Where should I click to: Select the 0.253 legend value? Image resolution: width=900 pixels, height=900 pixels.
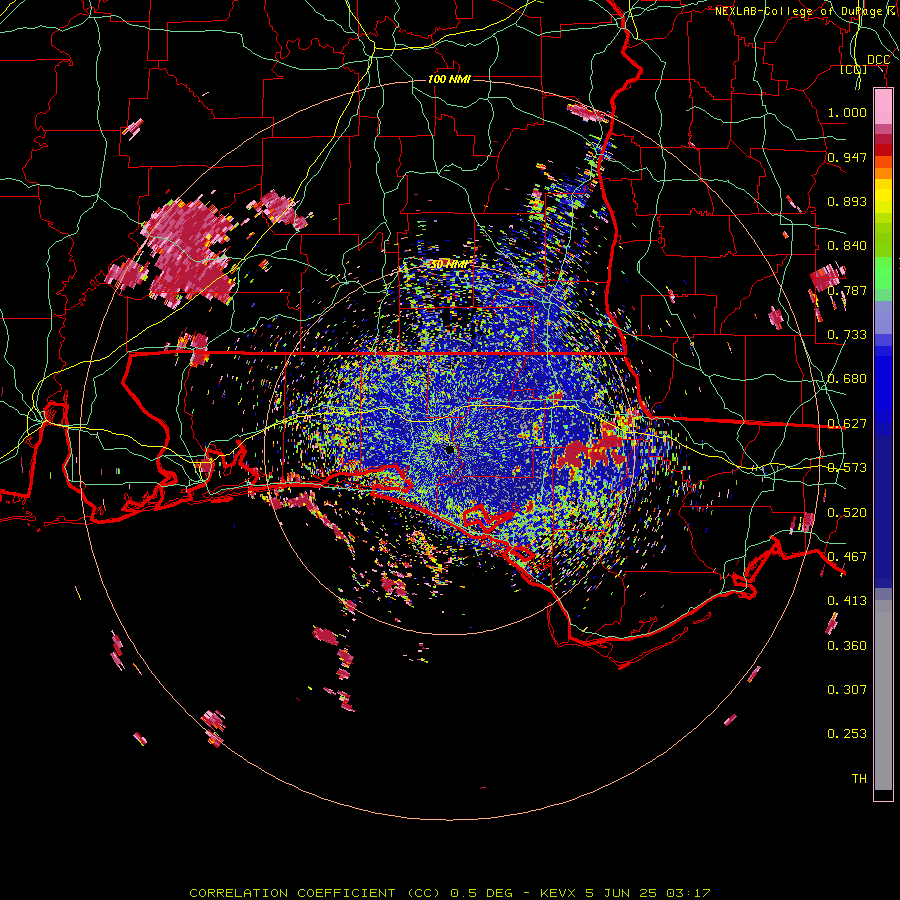coord(847,734)
